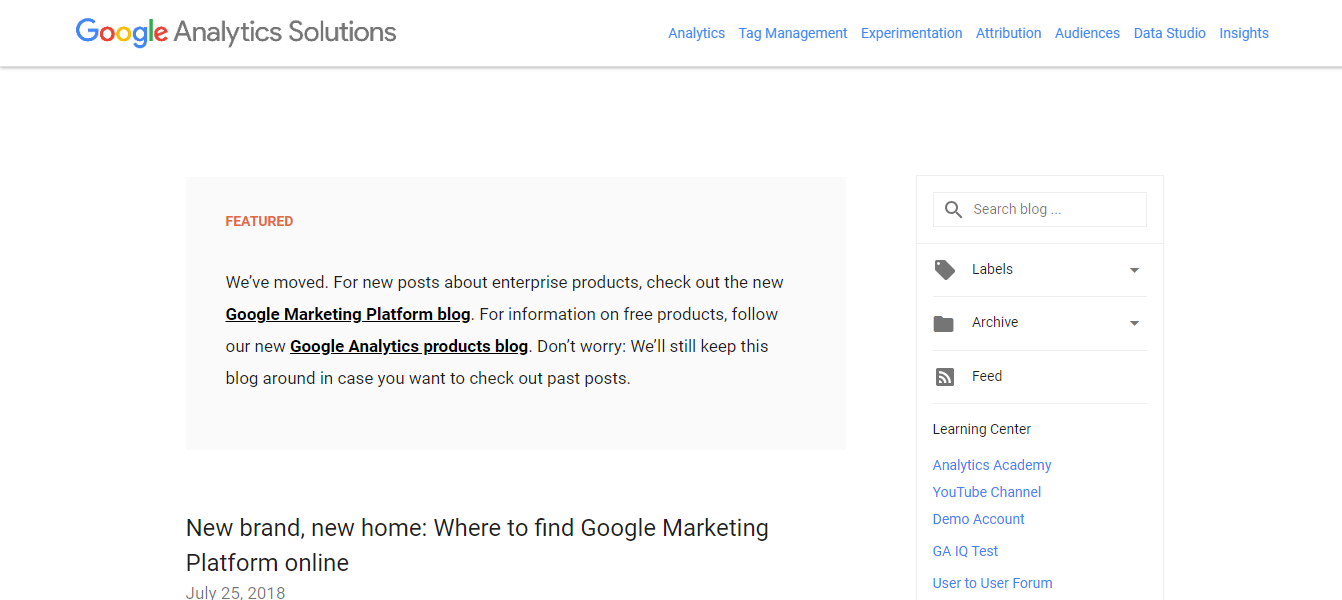This screenshot has height=600, width=1342.
Task: Click the Archive row text
Action: pyautogui.click(x=995, y=322)
